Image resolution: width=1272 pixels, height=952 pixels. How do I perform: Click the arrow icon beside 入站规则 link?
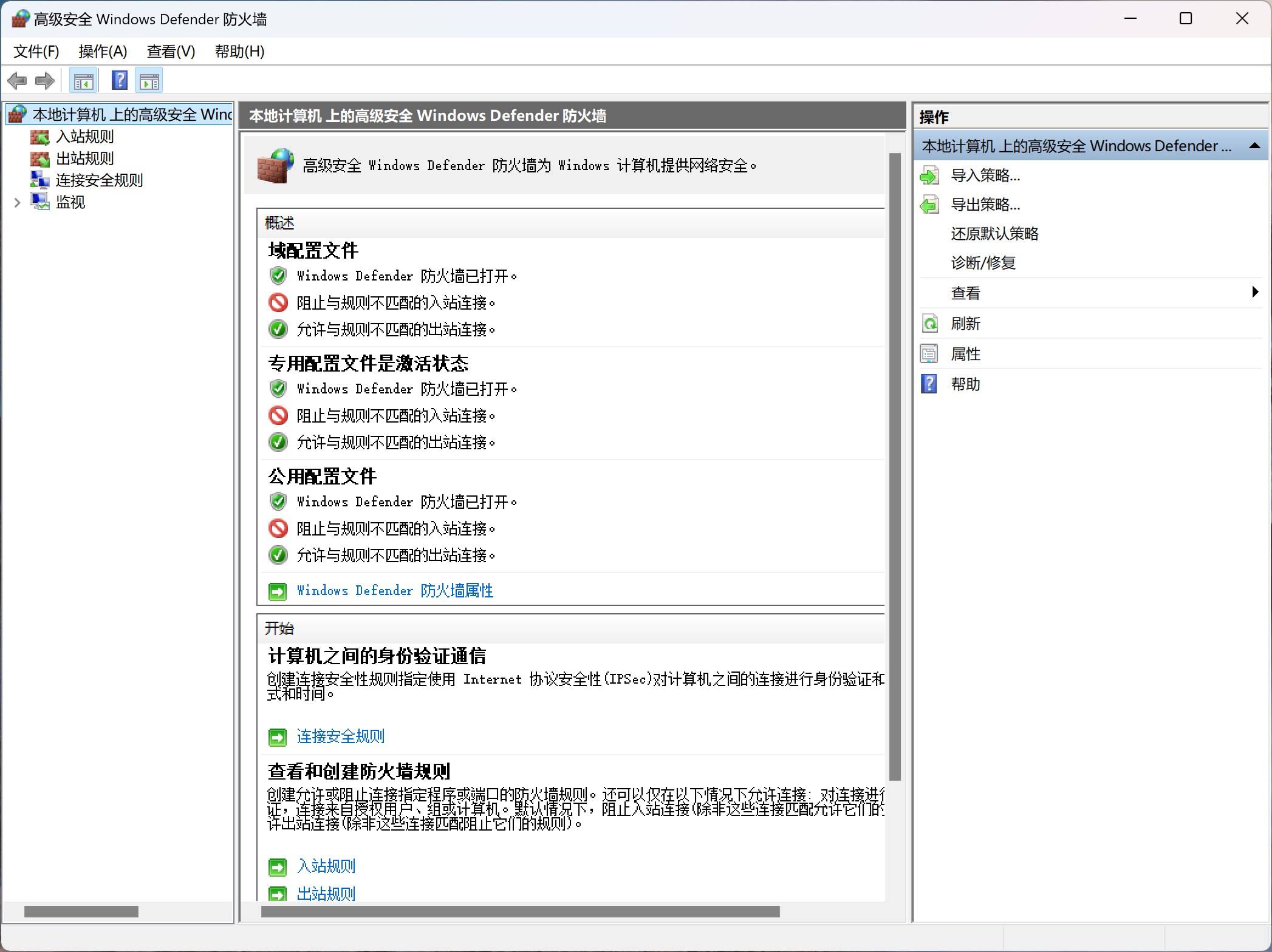(278, 867)
